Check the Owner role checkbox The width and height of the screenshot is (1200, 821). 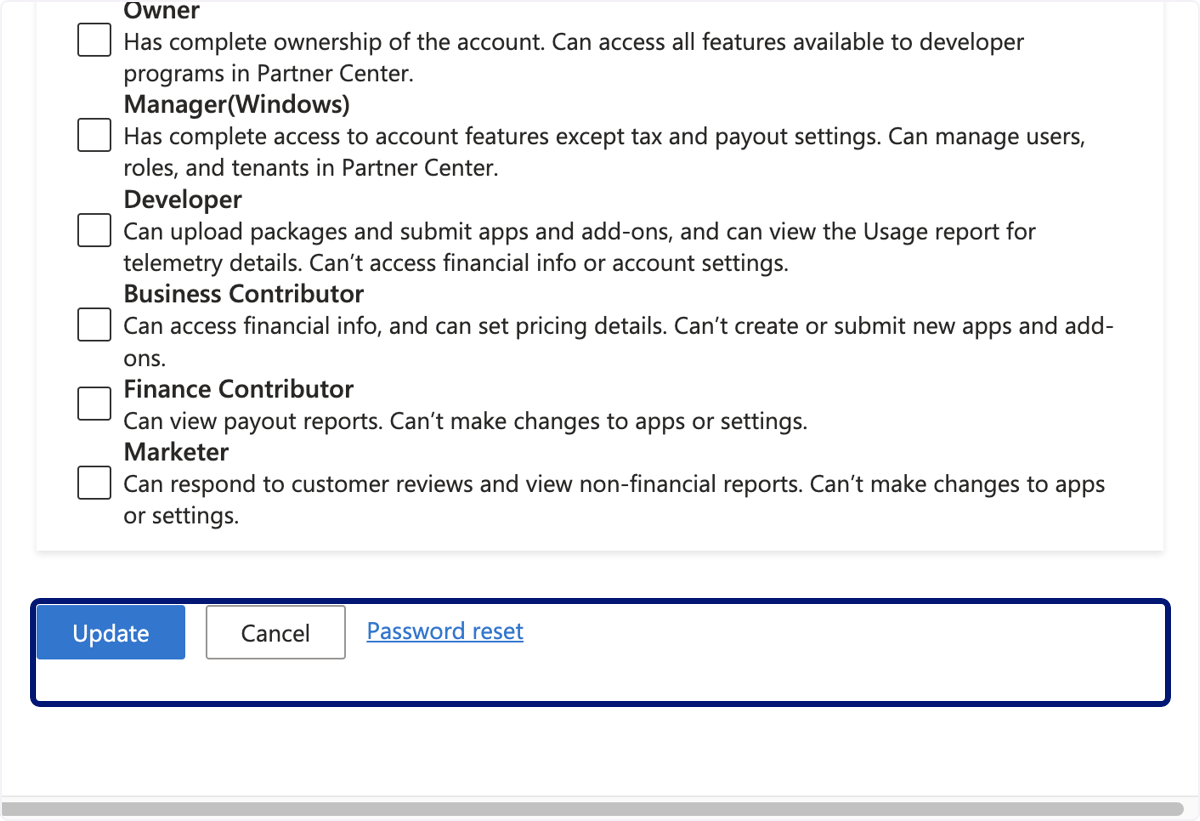pyautogui.click(x=94, y=40)
